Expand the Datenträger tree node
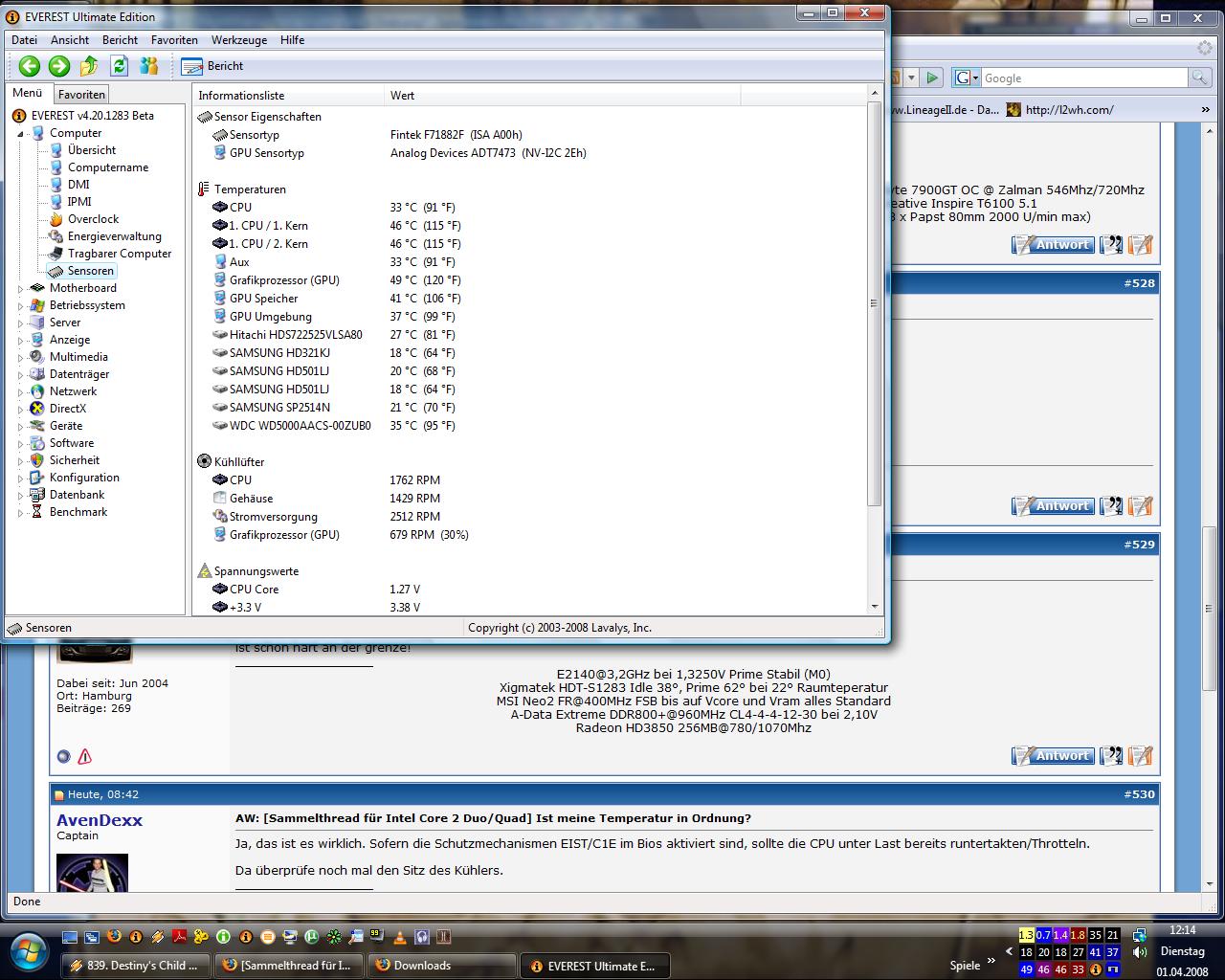The height and width of the screenshot is (980, 1225). [x=20, y=374]
